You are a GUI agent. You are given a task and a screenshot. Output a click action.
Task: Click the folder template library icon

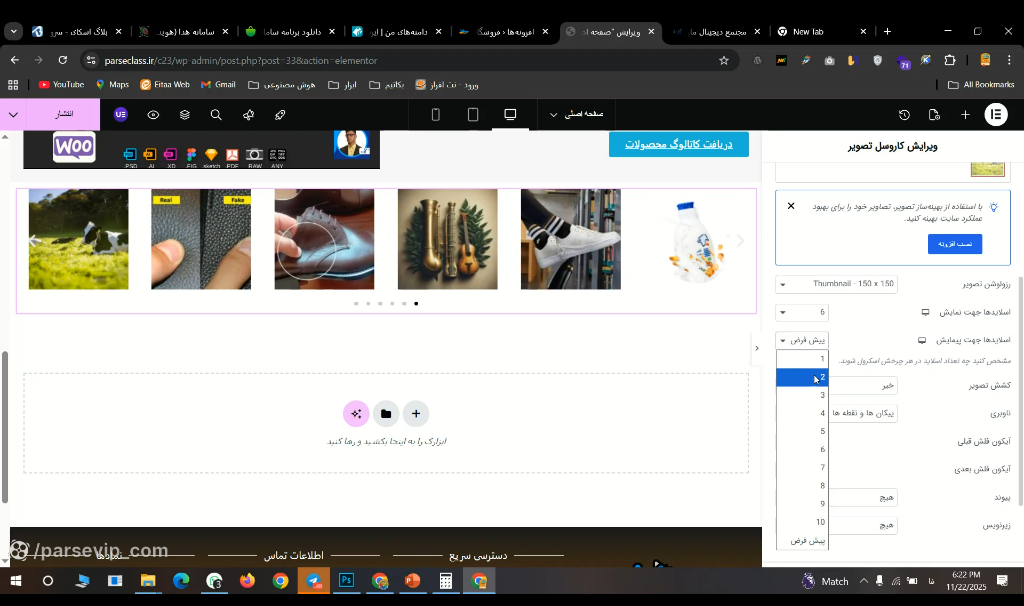pos(386,413)
